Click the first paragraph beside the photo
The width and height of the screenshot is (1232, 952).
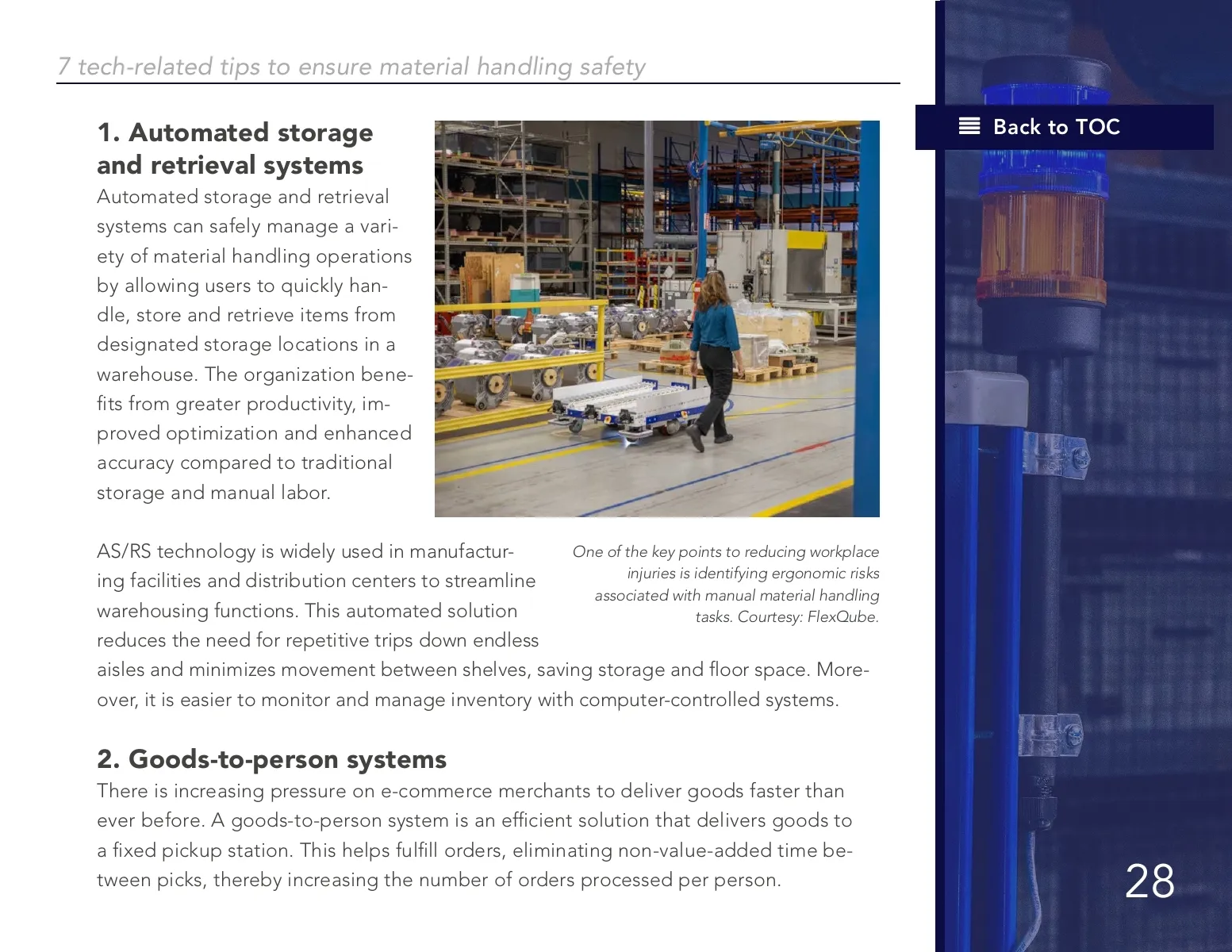point(254,344)
